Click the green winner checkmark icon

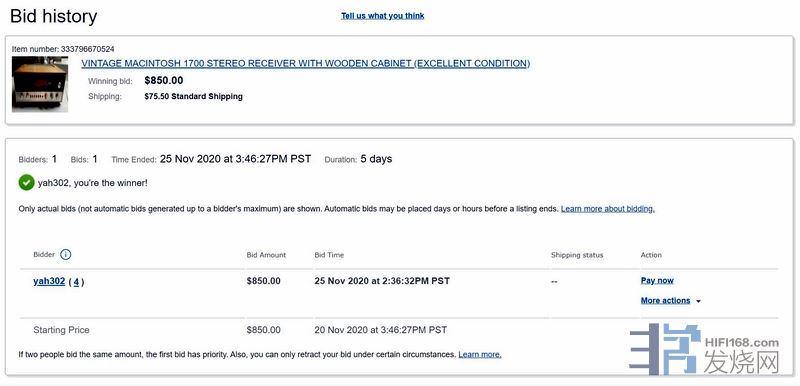point(27,183)
